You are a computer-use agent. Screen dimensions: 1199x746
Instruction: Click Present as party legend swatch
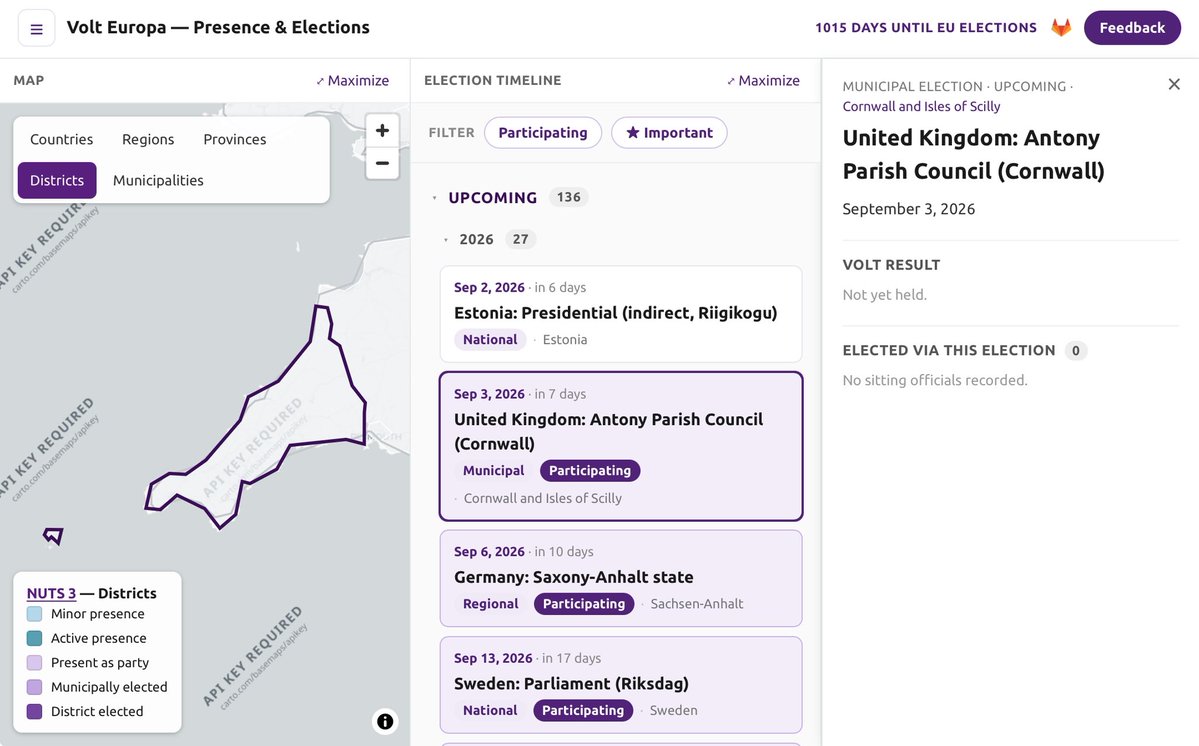tap(34, 663)
